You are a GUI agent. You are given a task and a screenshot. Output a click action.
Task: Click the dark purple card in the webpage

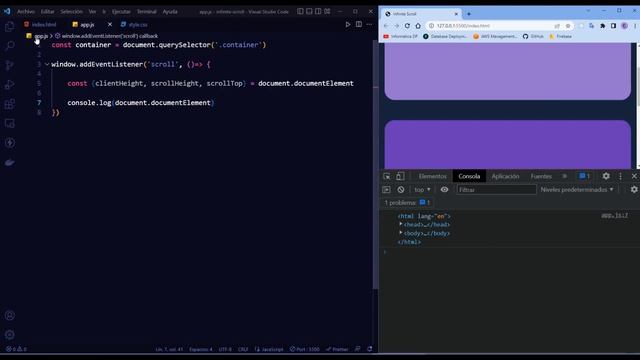click(507, 144)
